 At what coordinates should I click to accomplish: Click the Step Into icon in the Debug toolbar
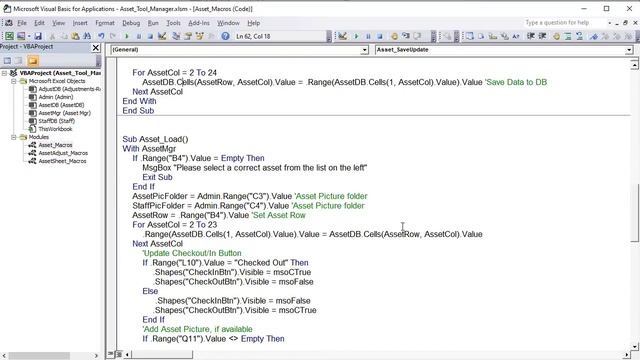406,36
